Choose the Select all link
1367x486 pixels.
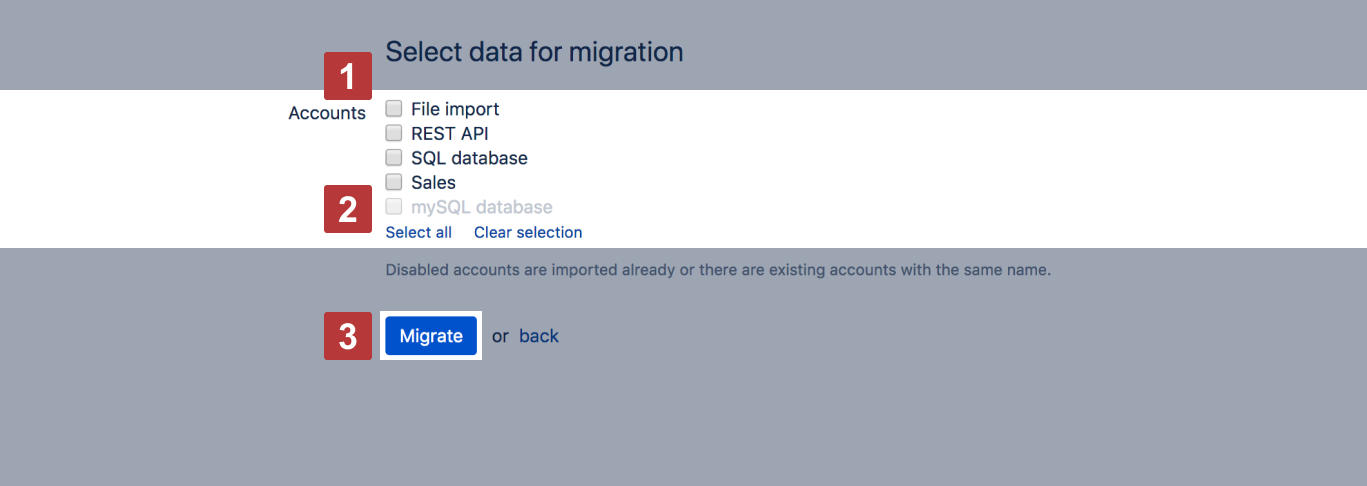click(x=418, y=232)
